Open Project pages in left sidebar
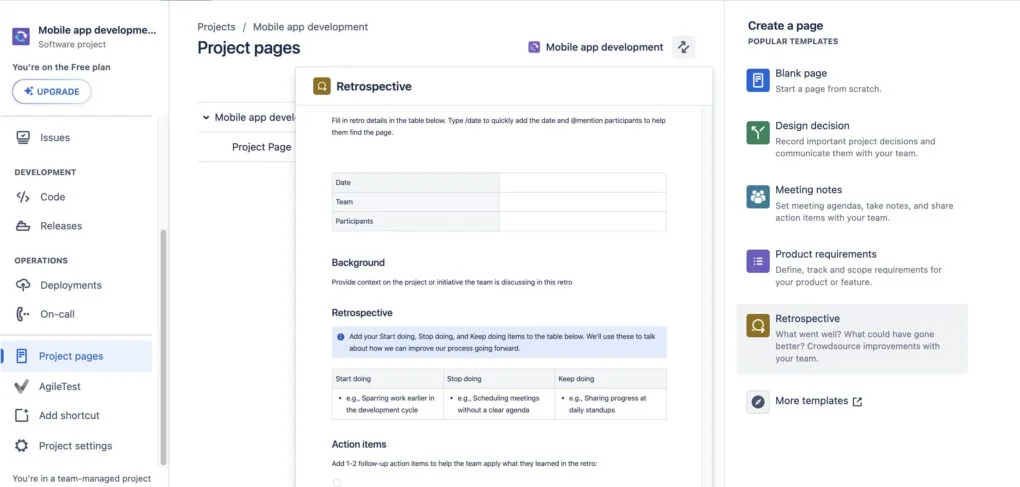 coord(70,356)
